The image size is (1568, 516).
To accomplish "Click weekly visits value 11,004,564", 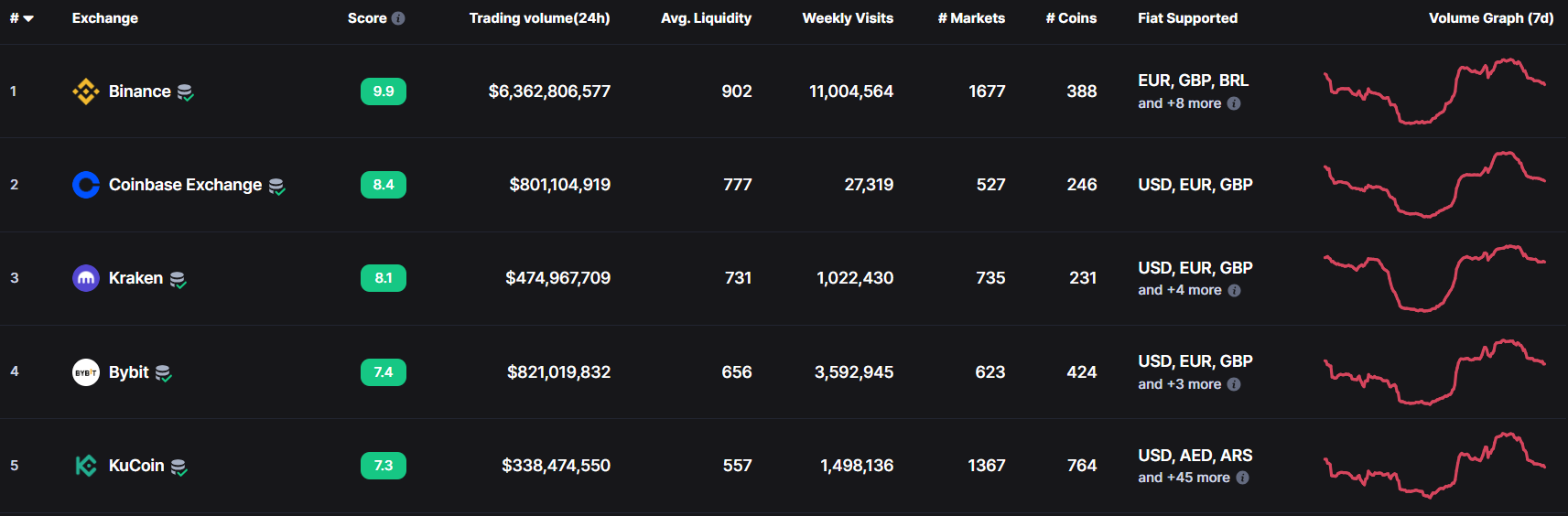I will tap(851, 91).
